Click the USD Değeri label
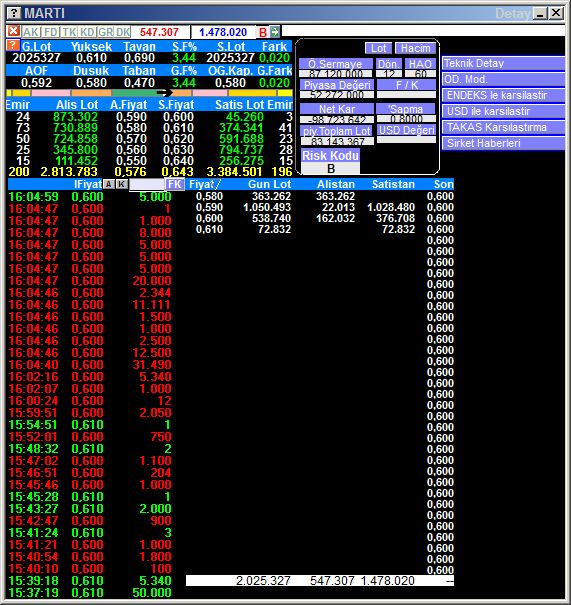The height and width of the screenshot is (605, 571). click(407, 130)
